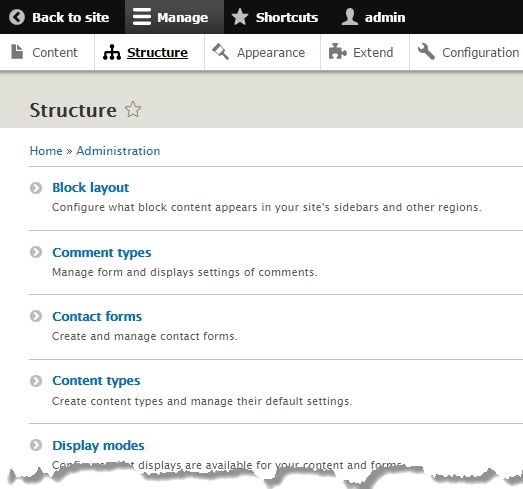Open the Display modes link

point(98,446)
